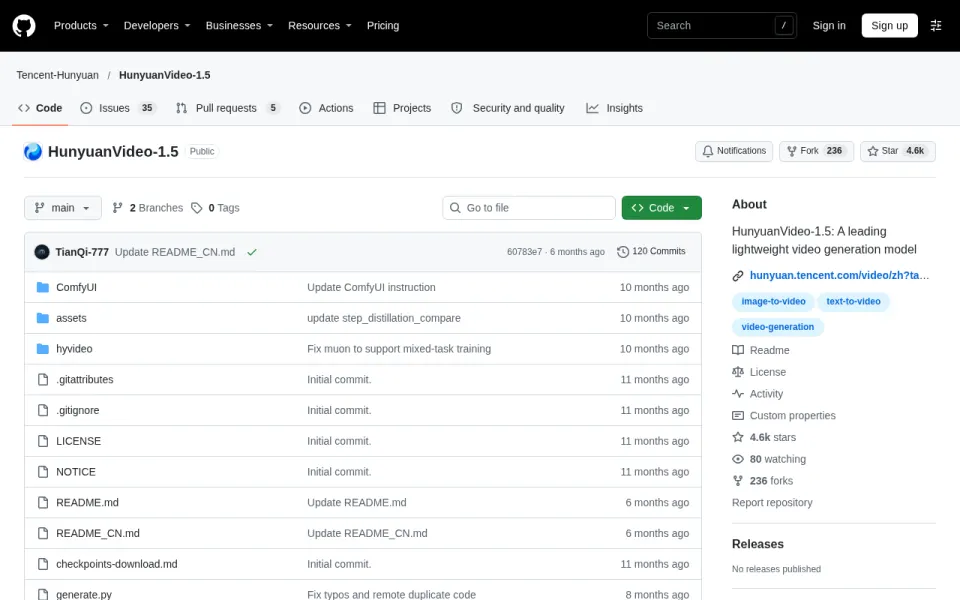Open the GitHub home logo
The height and width of the screenshot is (600, 960).
(24, 26)
